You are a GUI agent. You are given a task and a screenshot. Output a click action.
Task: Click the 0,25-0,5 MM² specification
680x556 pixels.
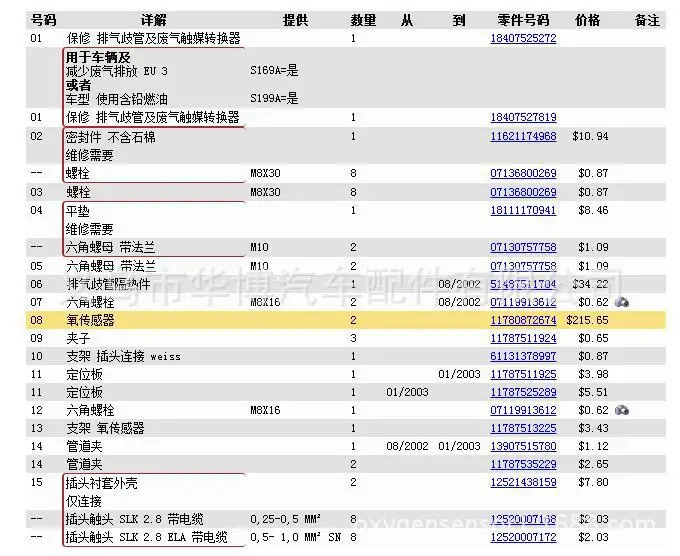point(286,519)
